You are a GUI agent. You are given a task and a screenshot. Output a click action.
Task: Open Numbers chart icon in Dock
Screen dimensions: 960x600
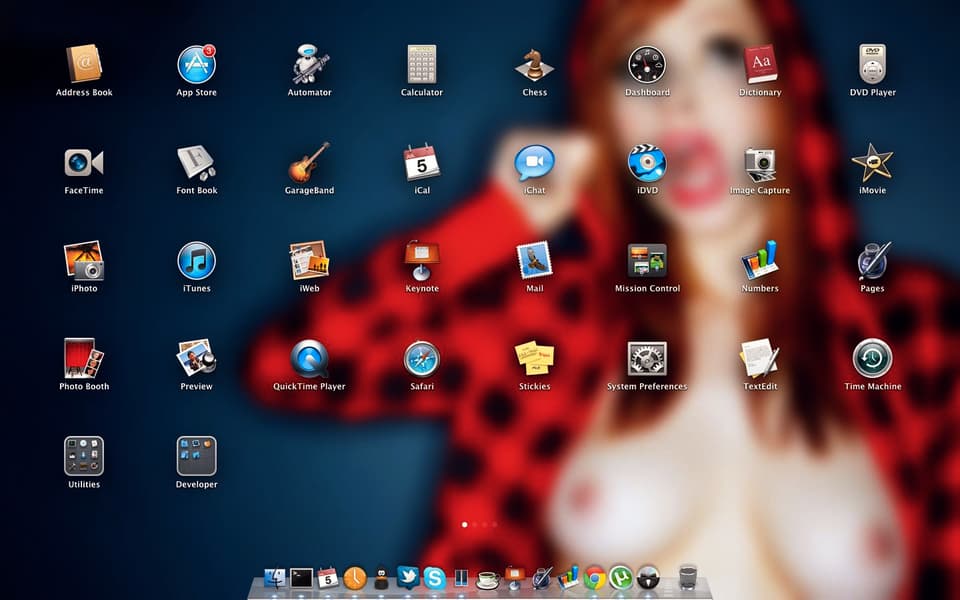(x=568, y=578)
